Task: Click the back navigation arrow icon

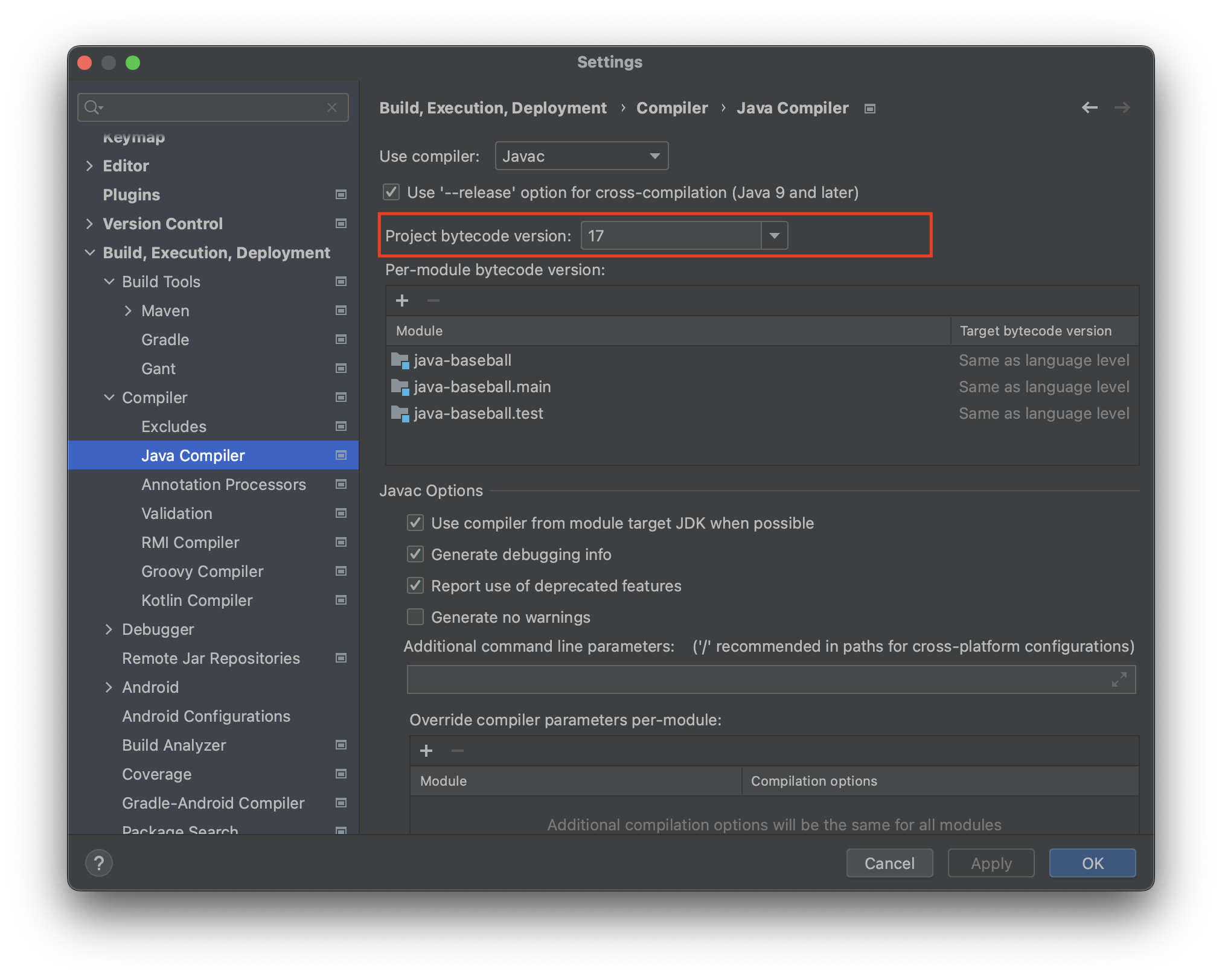Action: [x=1089, y=107]
